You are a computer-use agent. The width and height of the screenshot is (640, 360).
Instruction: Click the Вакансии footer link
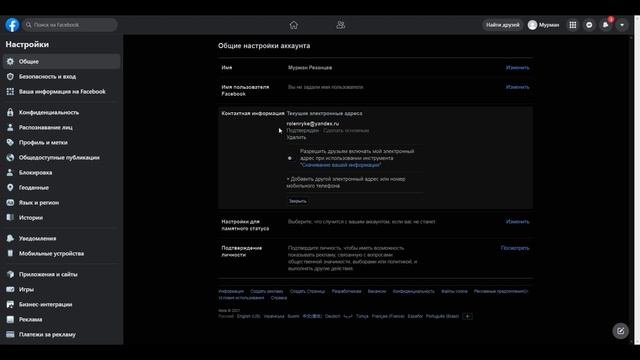pyautogui.click(x=377, y=291)
